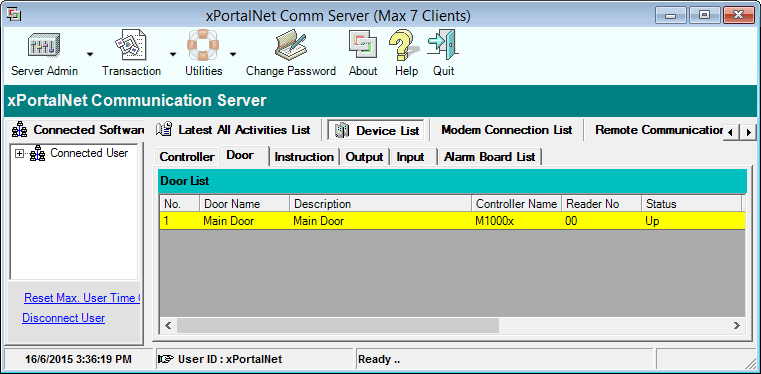
Task: Open the Help question mark icon
Action: coord(404,45)
